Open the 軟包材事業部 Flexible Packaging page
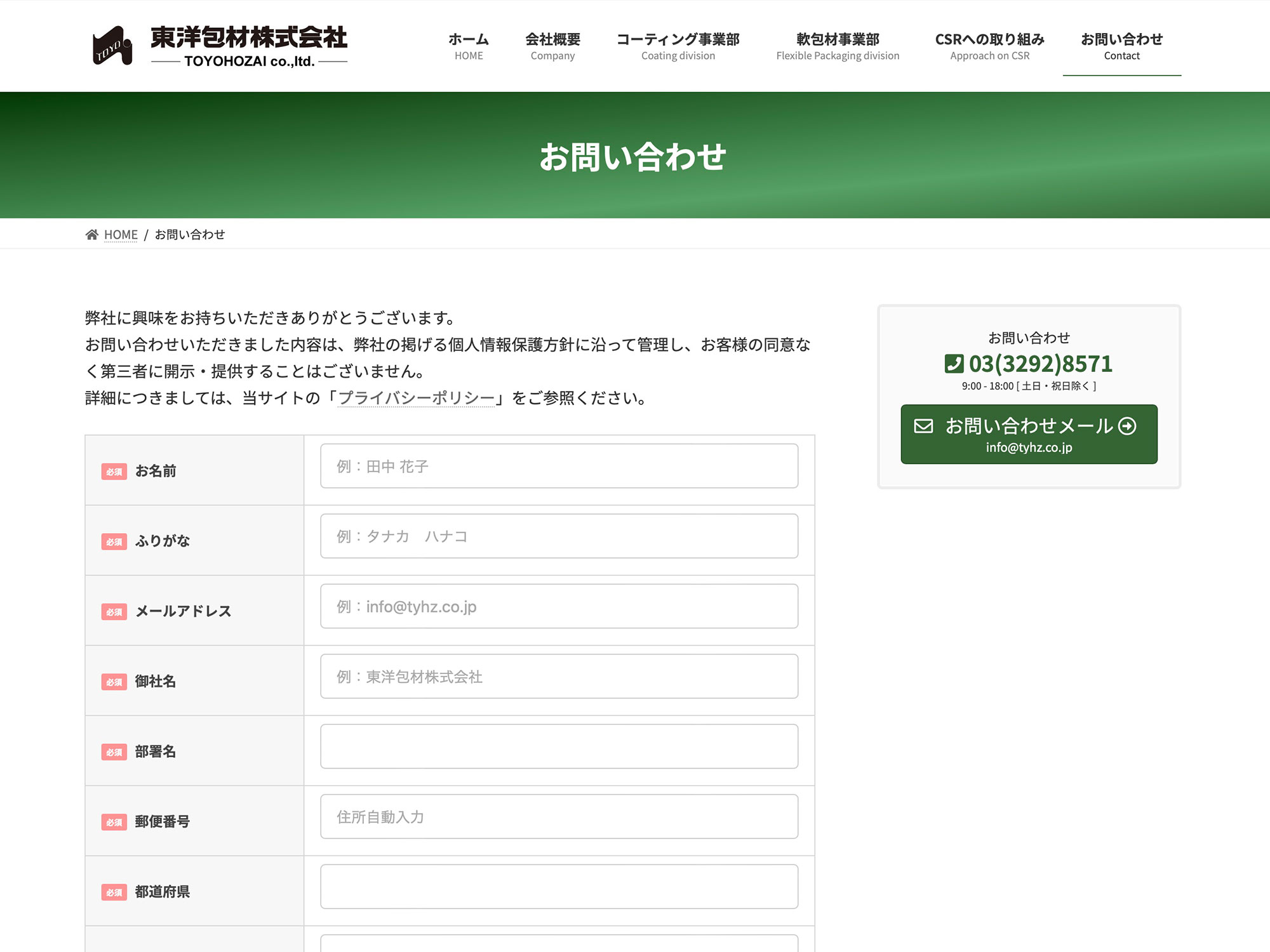This screenshot has width=1270, height=952. (837, 46)
